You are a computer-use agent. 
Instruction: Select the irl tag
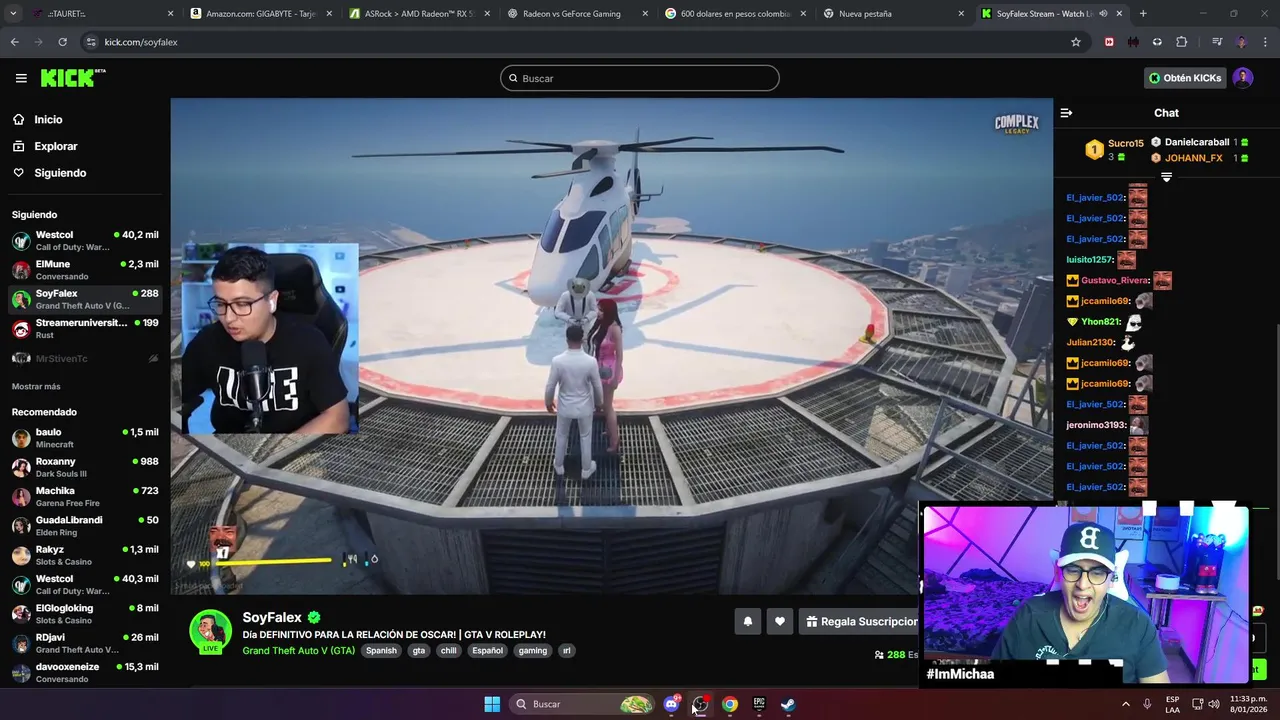566,650
